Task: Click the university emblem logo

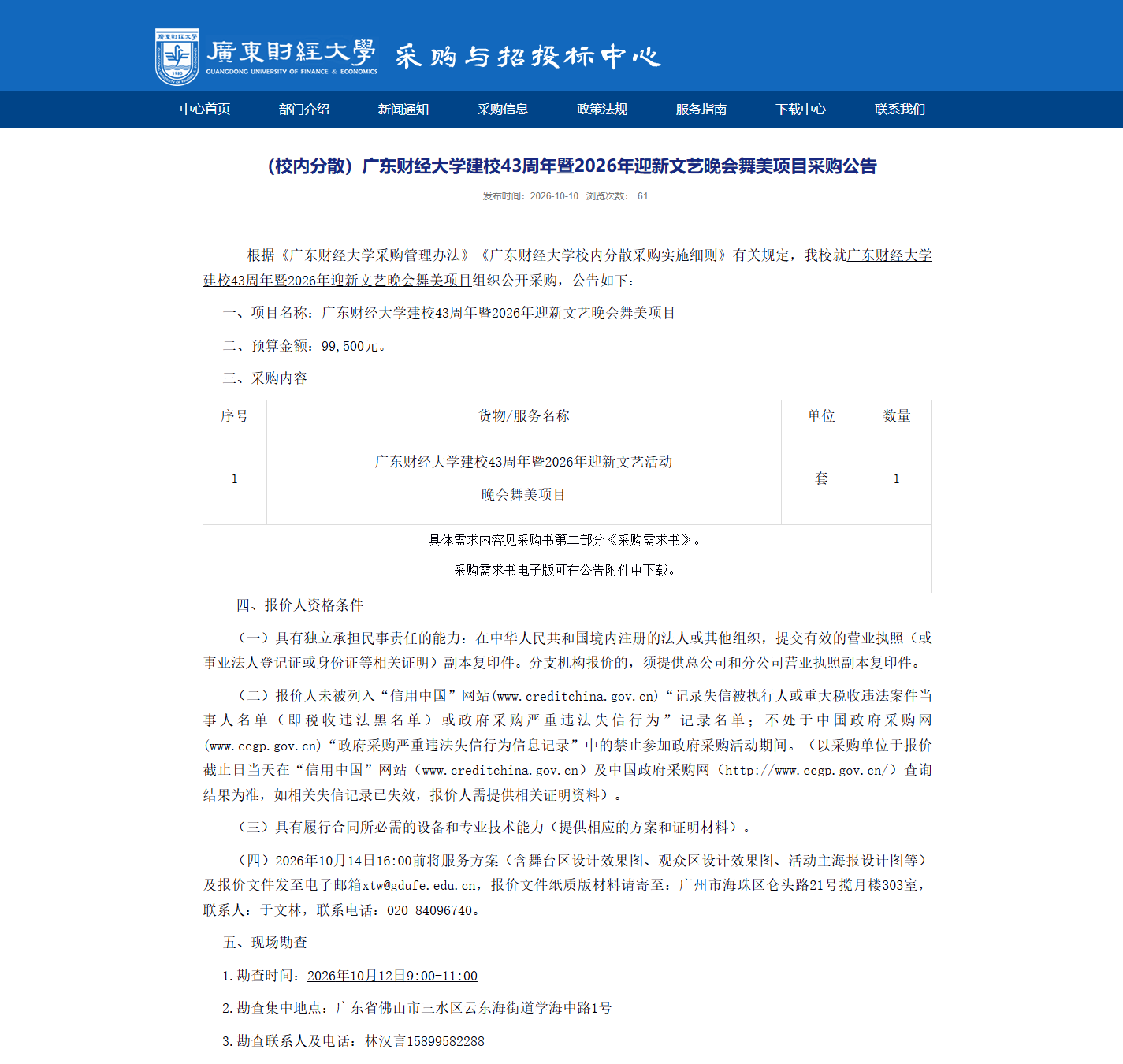Action: click(x=177, y=57)
